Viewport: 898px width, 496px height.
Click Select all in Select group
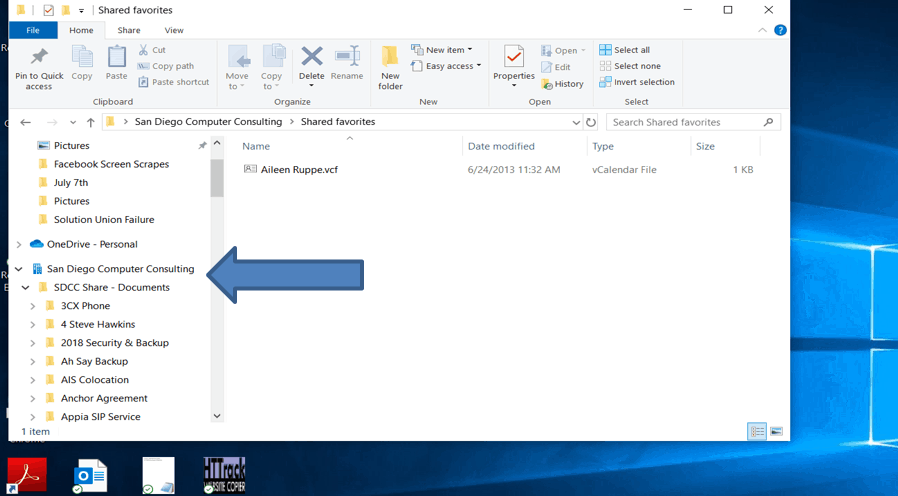tap(624, 50)
